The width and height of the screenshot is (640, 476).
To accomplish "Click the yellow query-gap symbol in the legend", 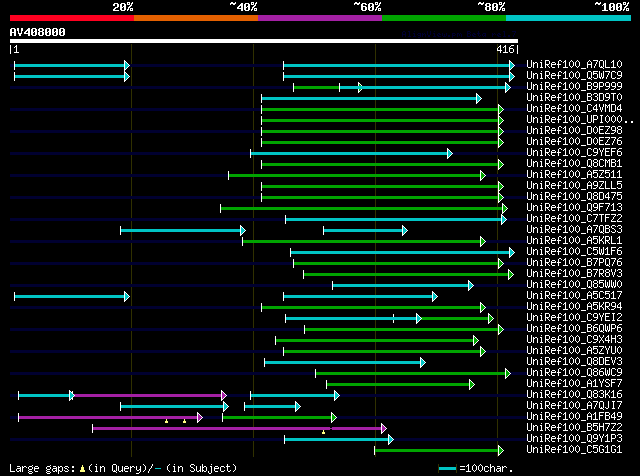I will click(x=82, y=469).
